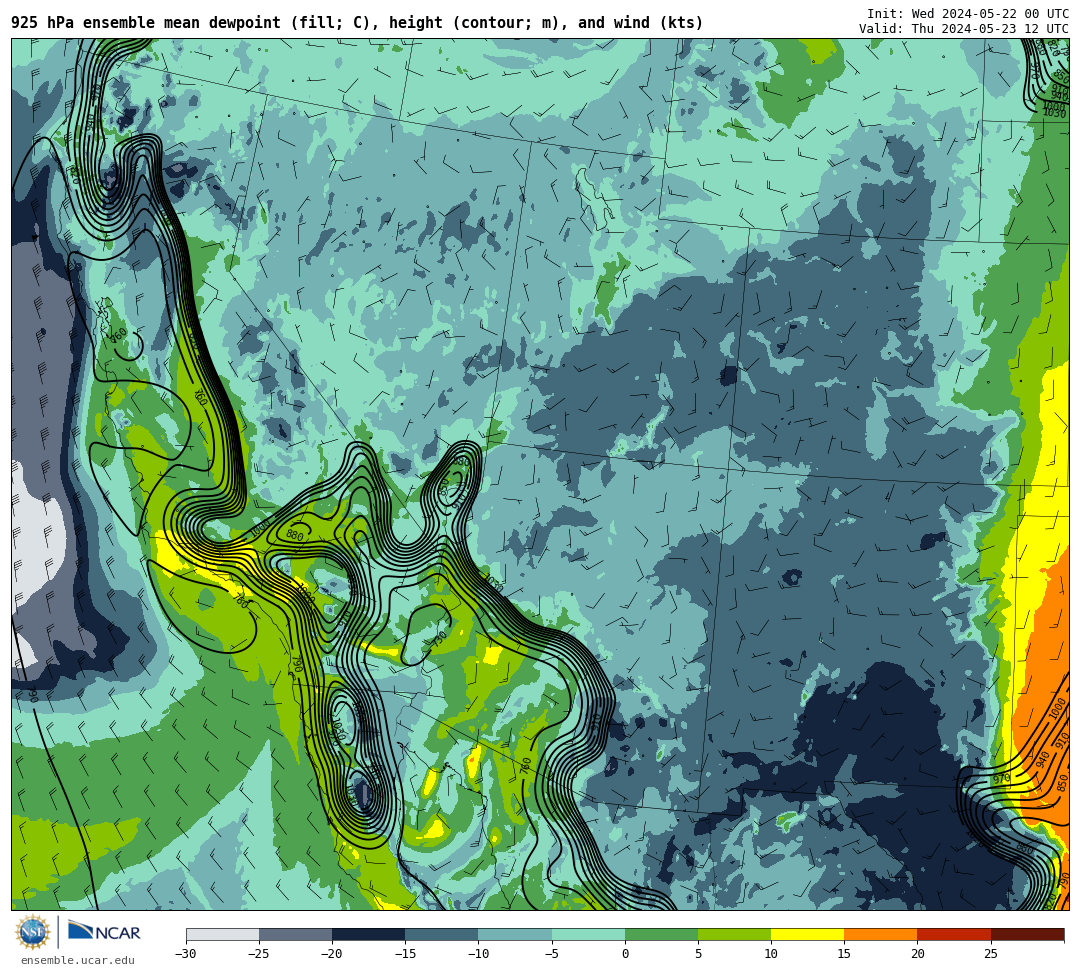The width and height of the screenshot is (1080, 973).
Task: Click the 25 colorbar tick label
Action: pos(990,954)
